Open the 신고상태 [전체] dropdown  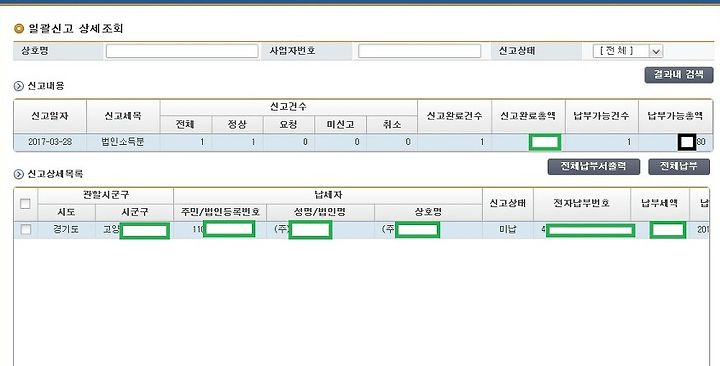tap(628, 51)
